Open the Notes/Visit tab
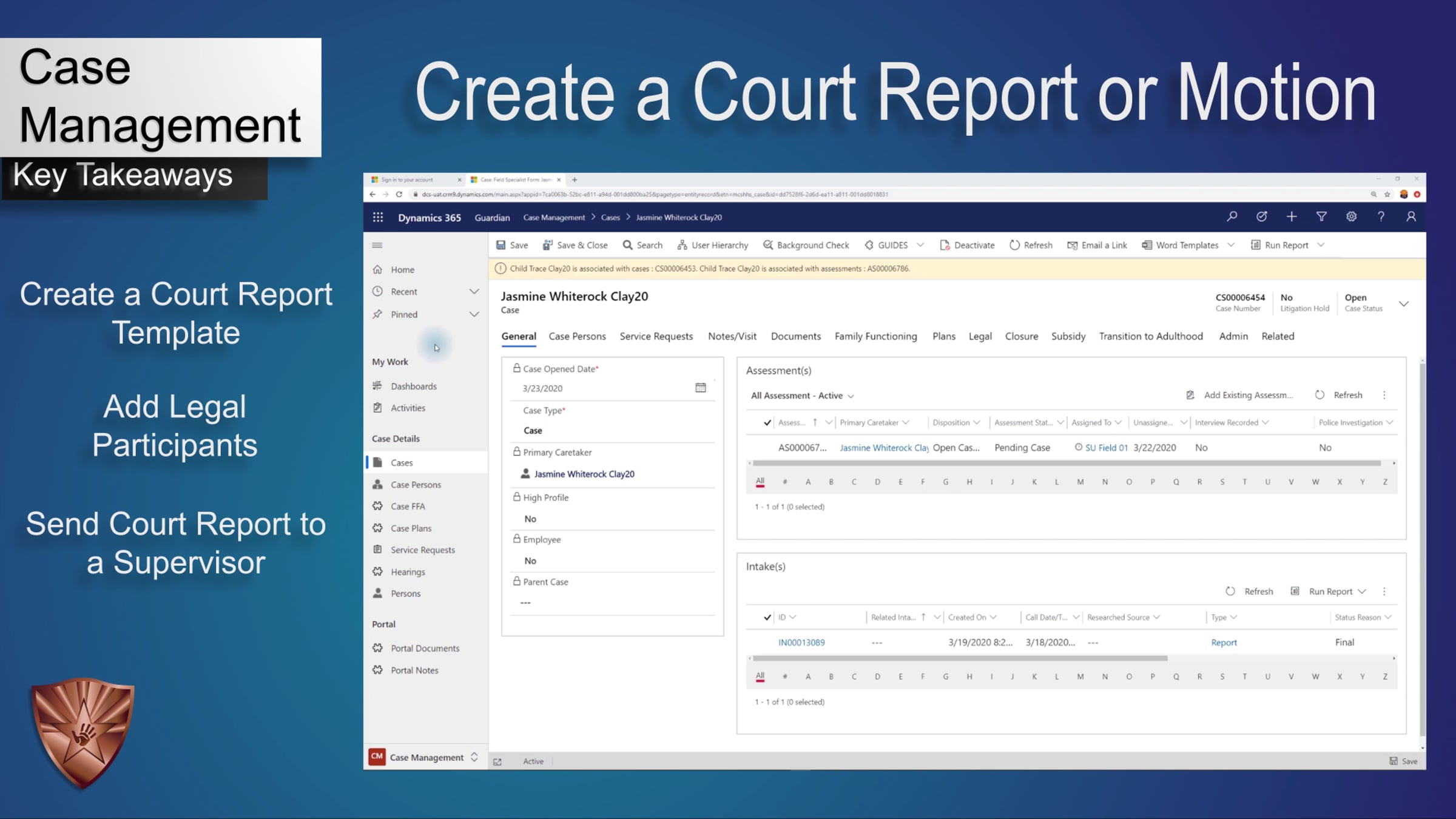 [732, 336]
